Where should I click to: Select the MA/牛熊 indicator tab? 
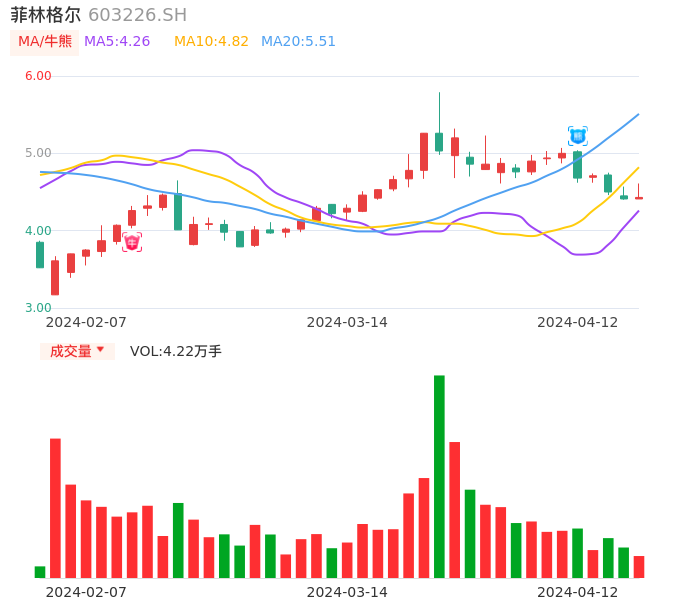45,42
